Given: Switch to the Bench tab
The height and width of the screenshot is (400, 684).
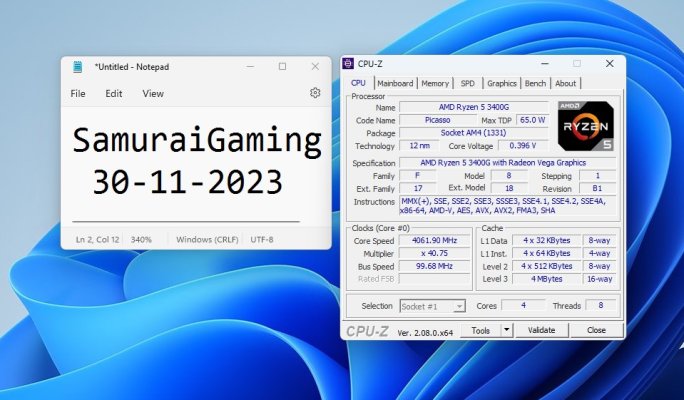Looking at the screenshot, I should pyautogui.click(x=535, y=83).
